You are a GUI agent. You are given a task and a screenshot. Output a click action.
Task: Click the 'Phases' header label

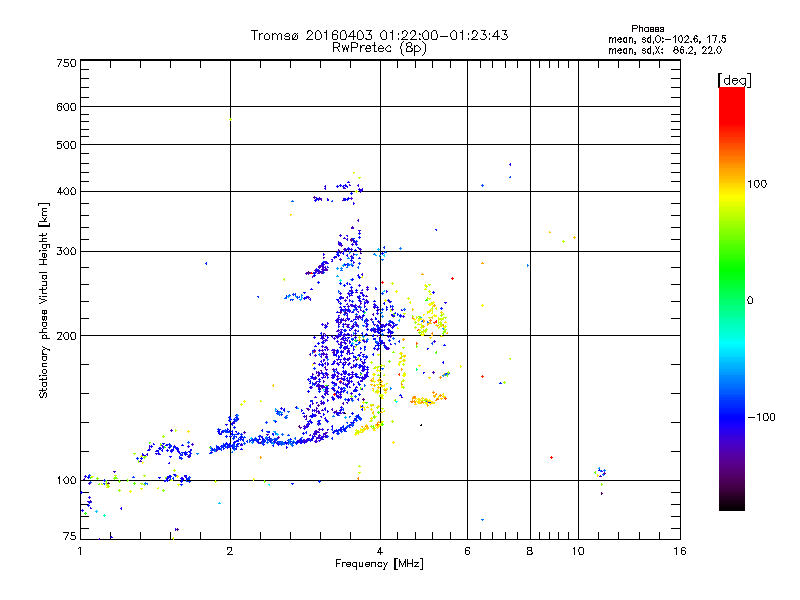click(647, 29)
